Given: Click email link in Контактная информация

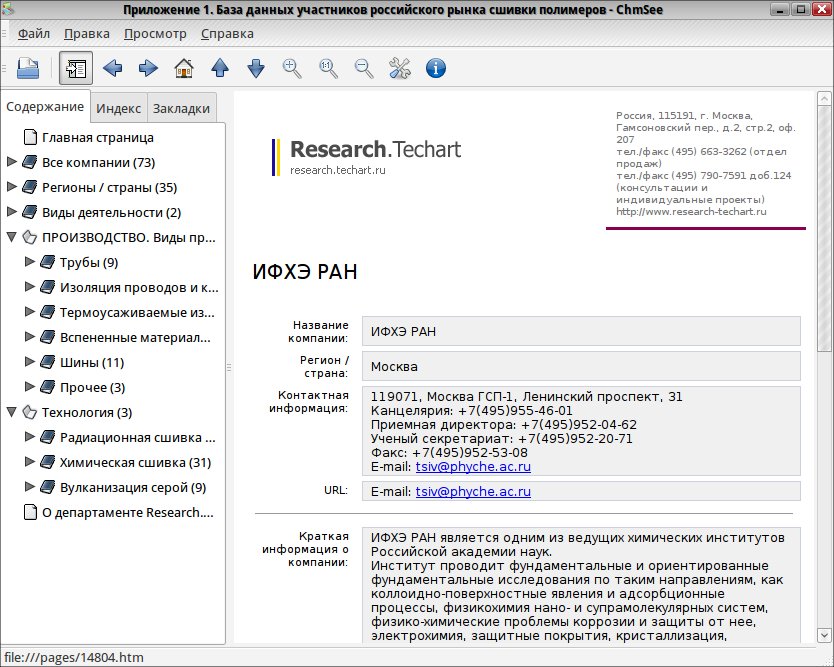Looking at the screenshot, I should 473,466.
